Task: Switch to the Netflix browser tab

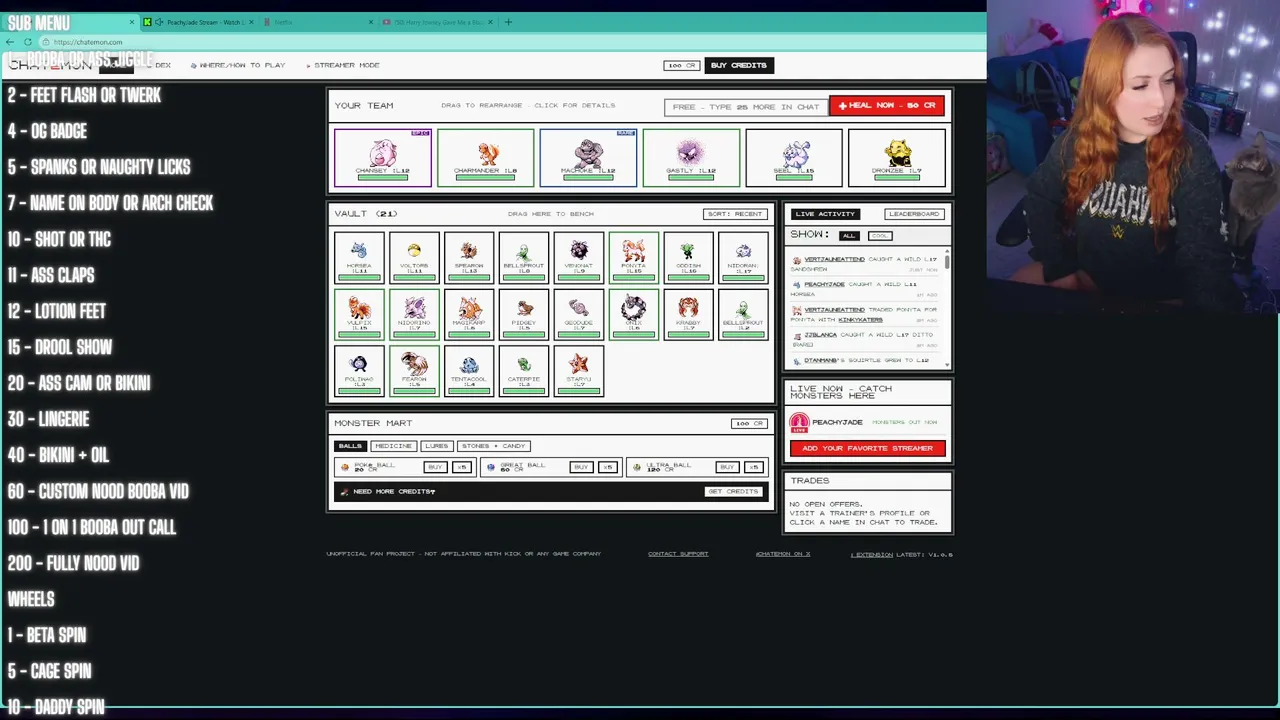Action: (317, 22)
